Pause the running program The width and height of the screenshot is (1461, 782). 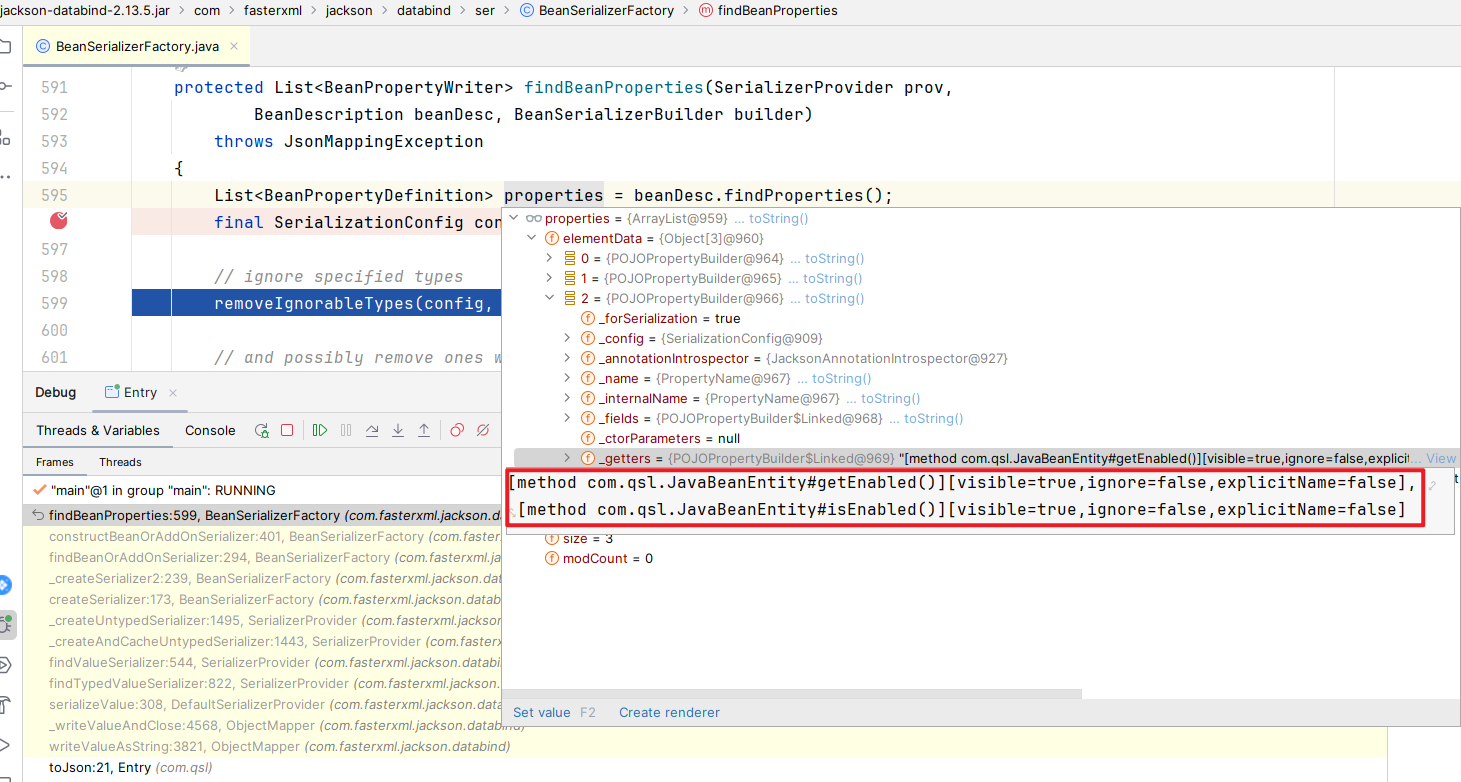(346, 430)
